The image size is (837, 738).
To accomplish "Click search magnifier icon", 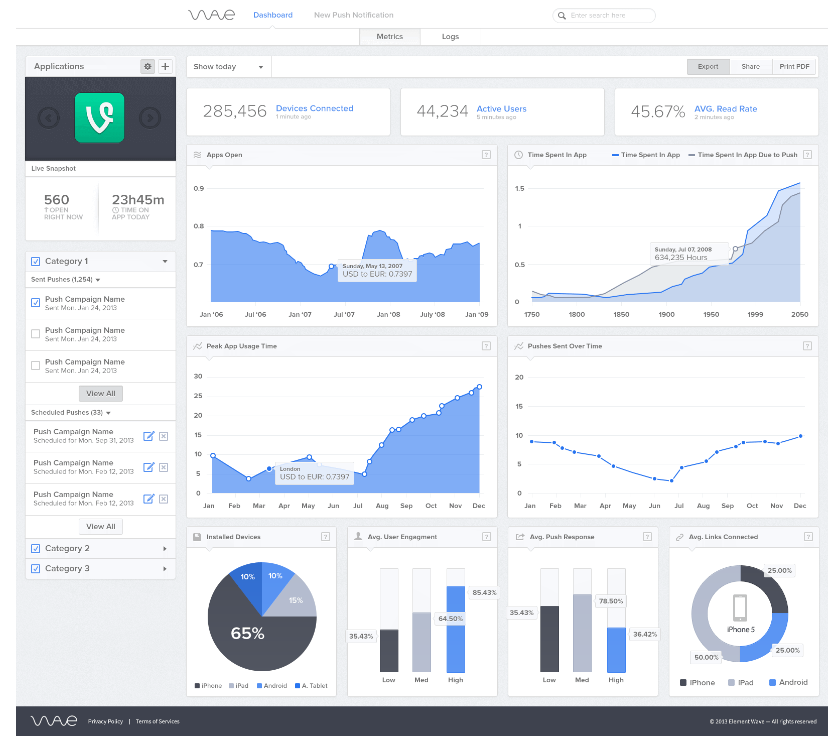I will pyautogui.click(x=562, y=15).
